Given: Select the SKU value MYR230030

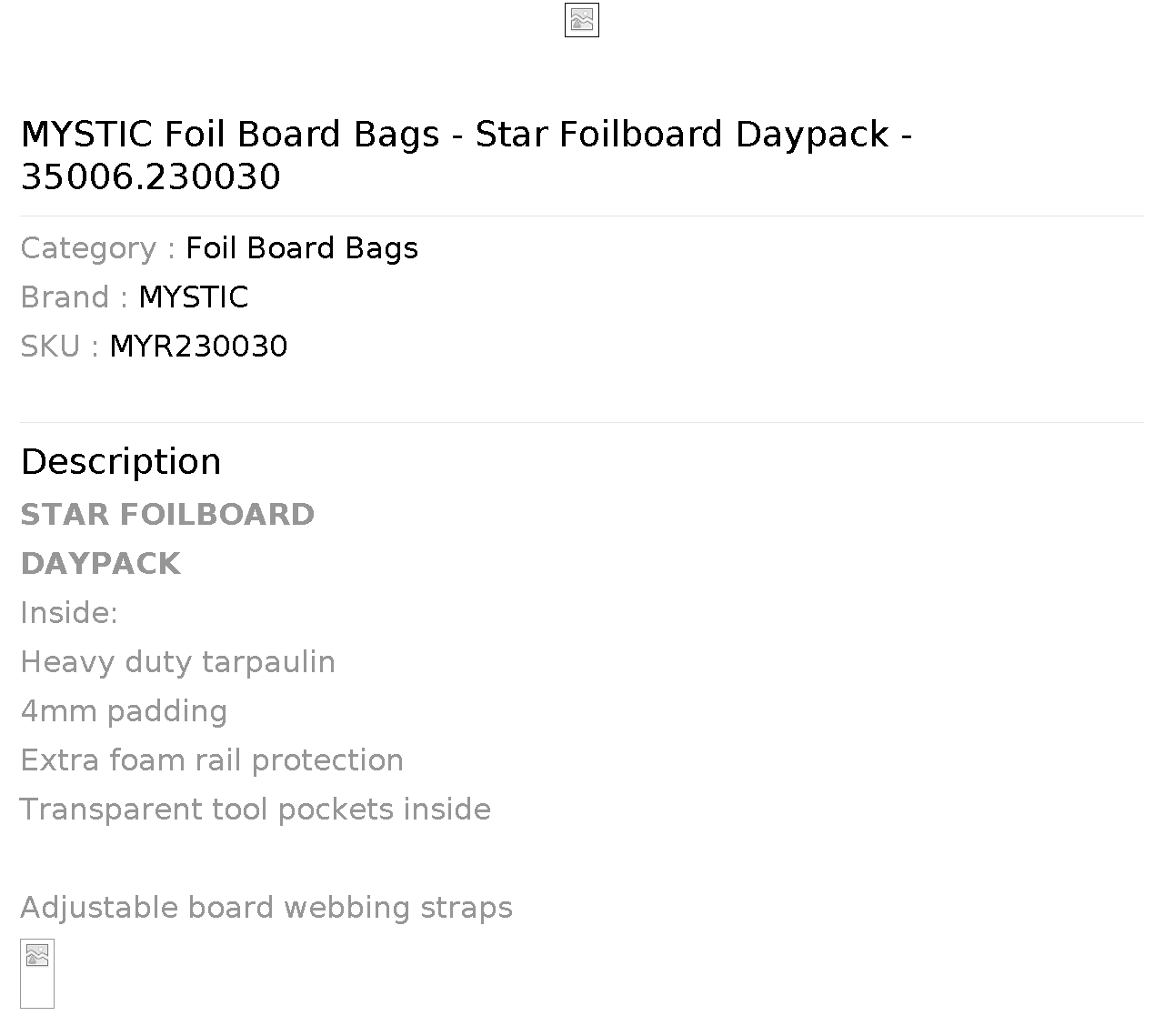Looking at the screenshot, I should [x=198, y=347].
